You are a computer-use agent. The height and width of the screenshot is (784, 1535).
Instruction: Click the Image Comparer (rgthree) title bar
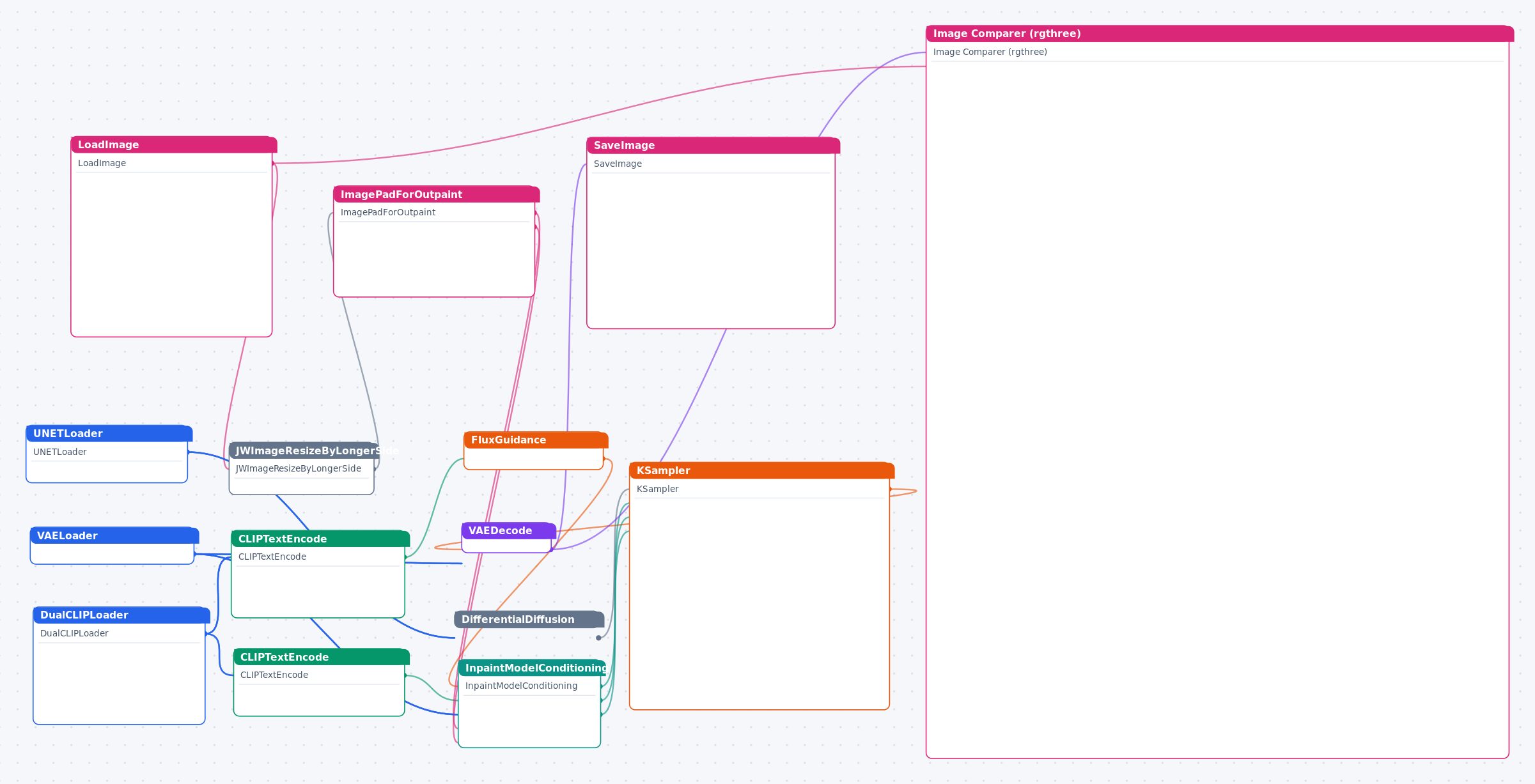click(1219, 33)
